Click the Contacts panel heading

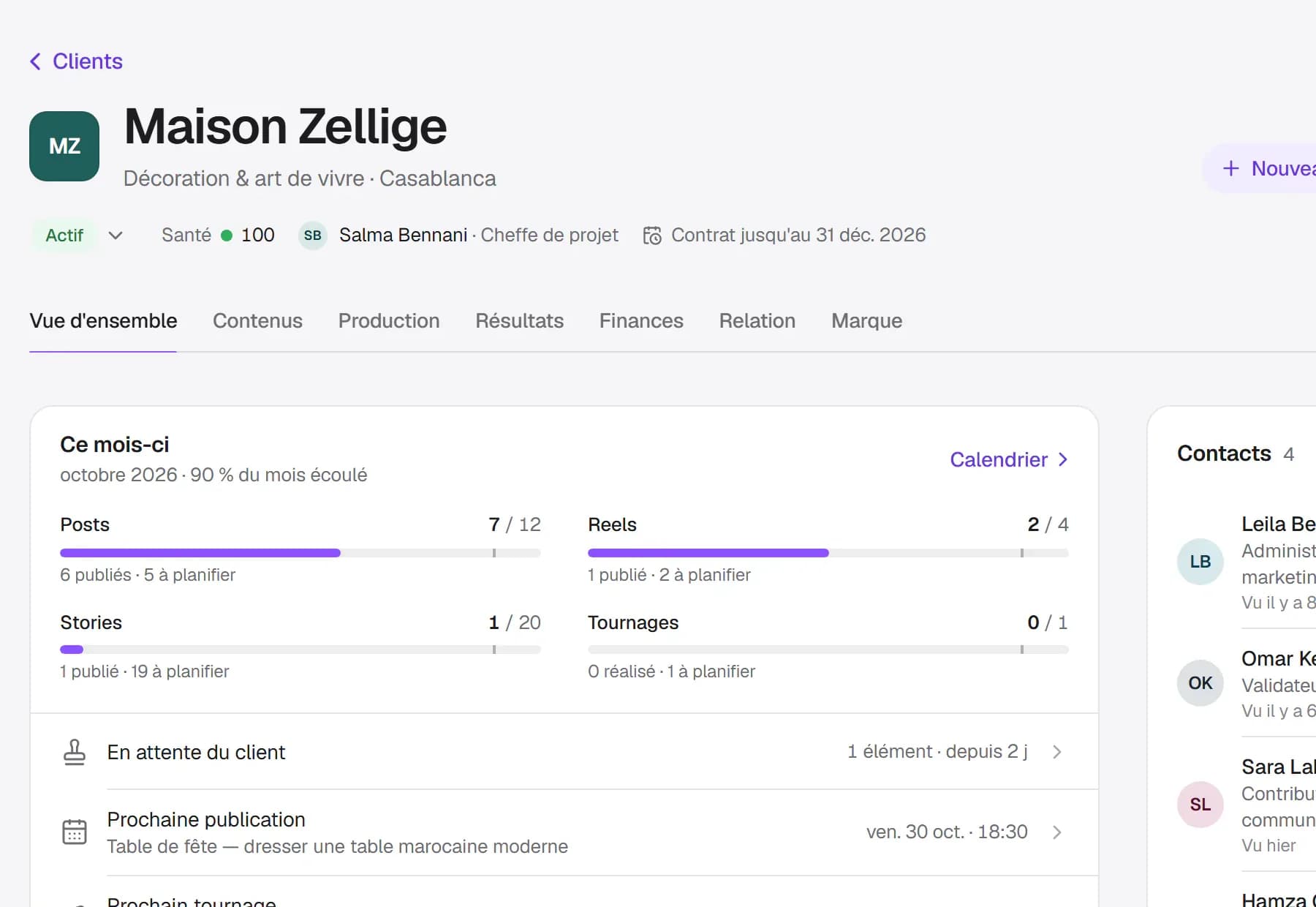click(1224, 453)
